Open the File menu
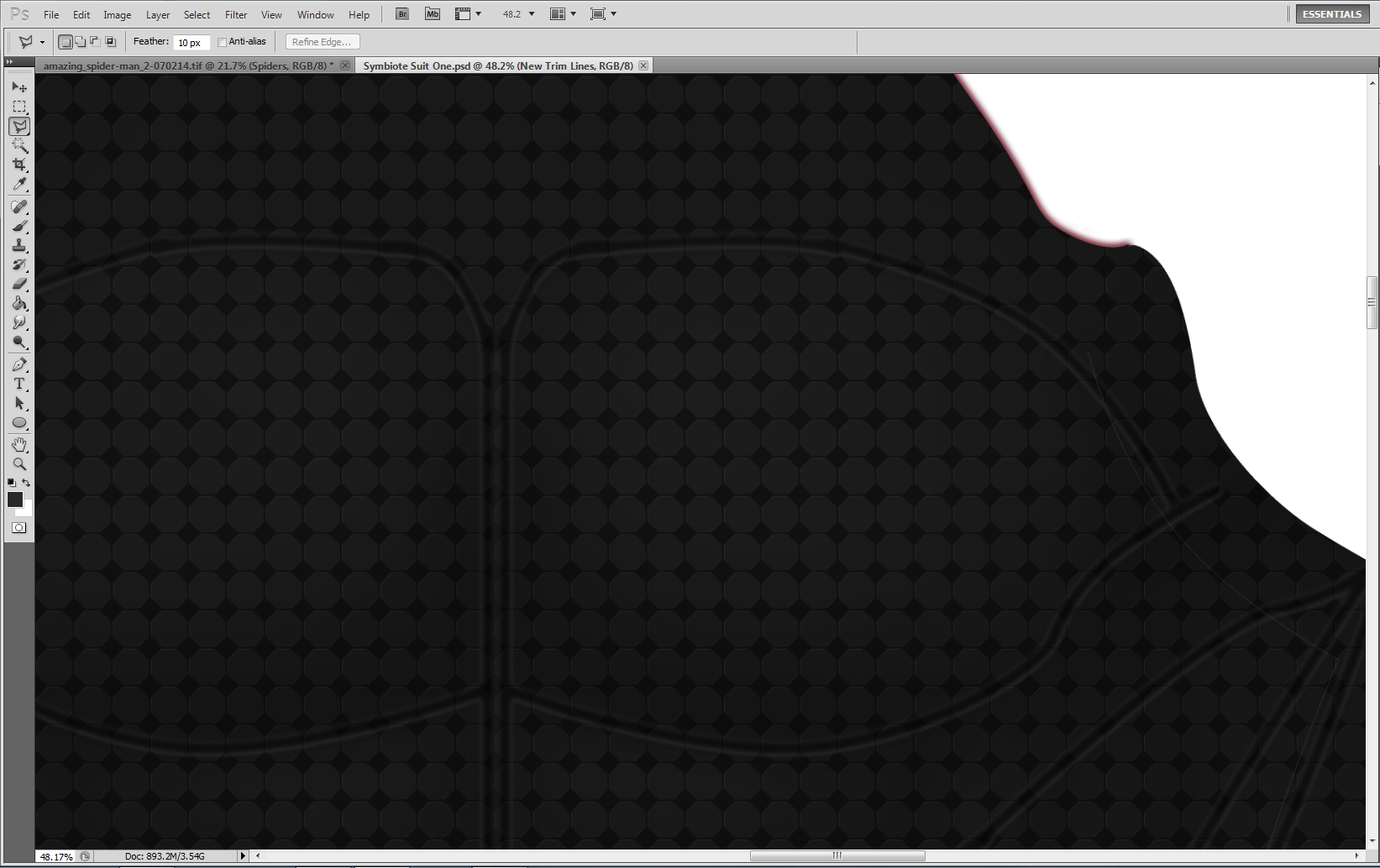 (51, 15)
